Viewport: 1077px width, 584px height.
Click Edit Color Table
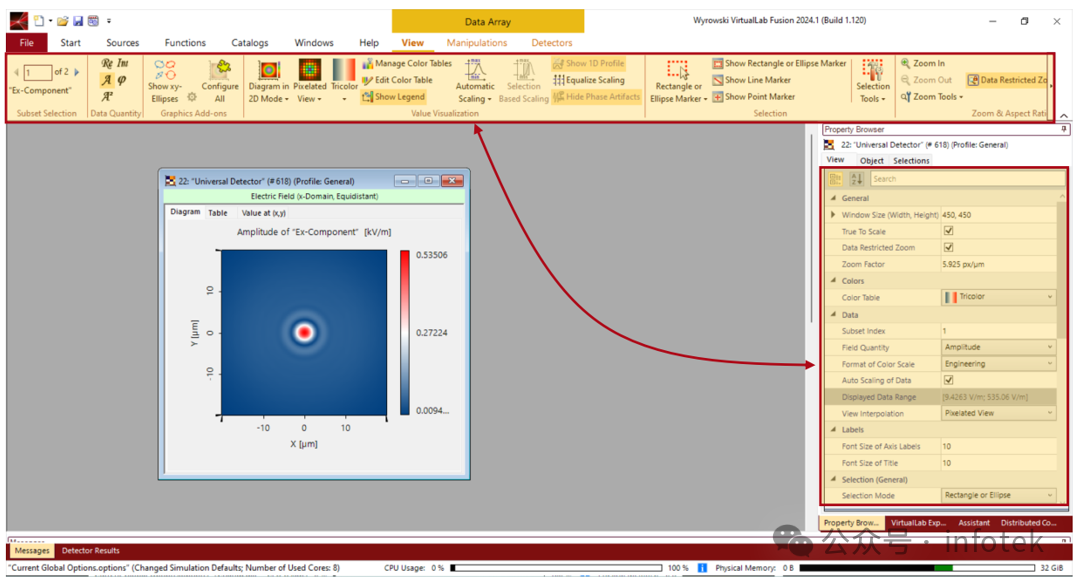[398, 80]
